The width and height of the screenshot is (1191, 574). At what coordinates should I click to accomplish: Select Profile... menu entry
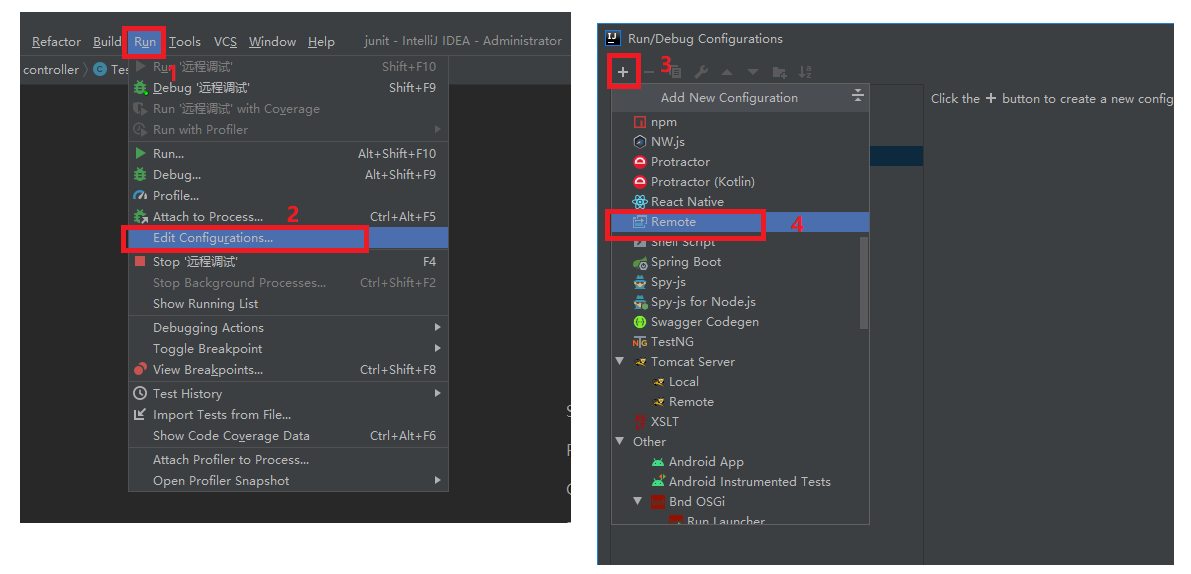(x=289, y=196)
